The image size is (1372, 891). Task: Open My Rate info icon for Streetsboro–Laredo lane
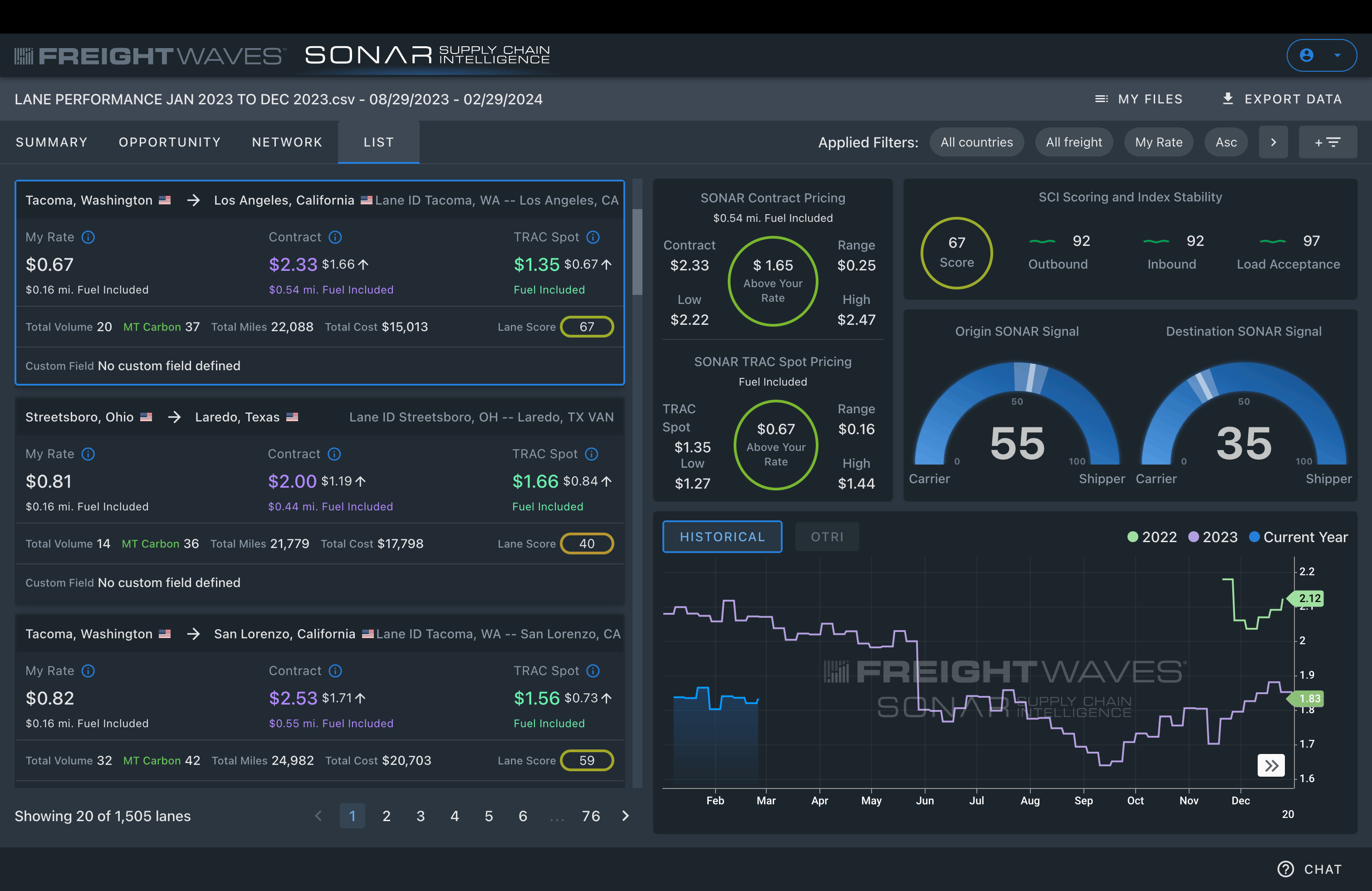(x=88, y=454)
